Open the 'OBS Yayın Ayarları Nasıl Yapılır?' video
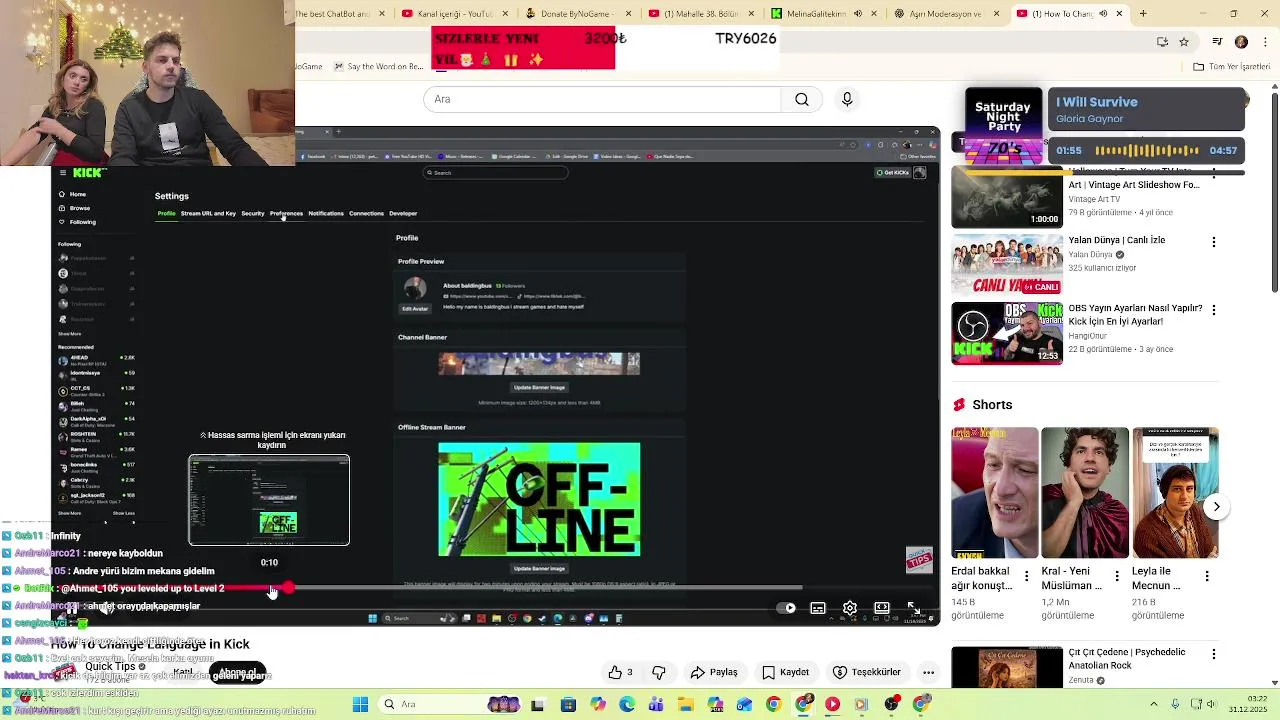Image resolution: width=1280 pixels, height=720 pixels. 1007,333
